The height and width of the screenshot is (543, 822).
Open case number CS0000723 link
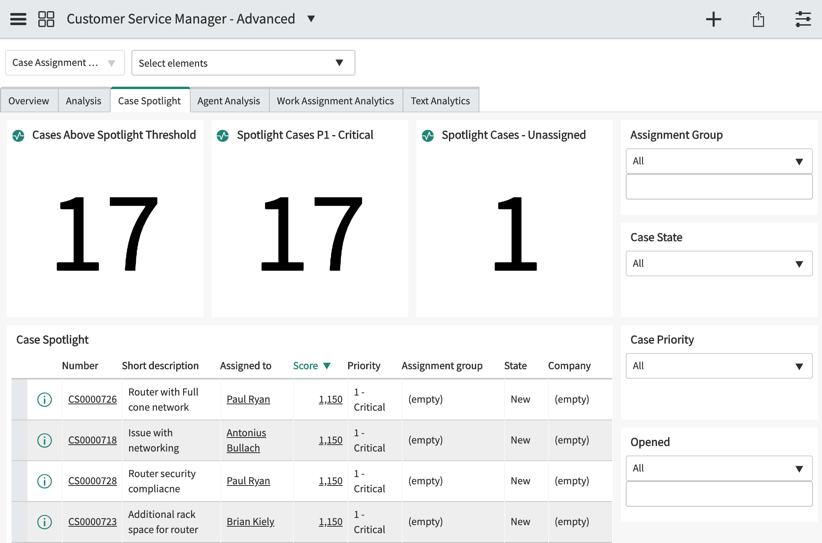pyautogui.click(x=92, y=522)
